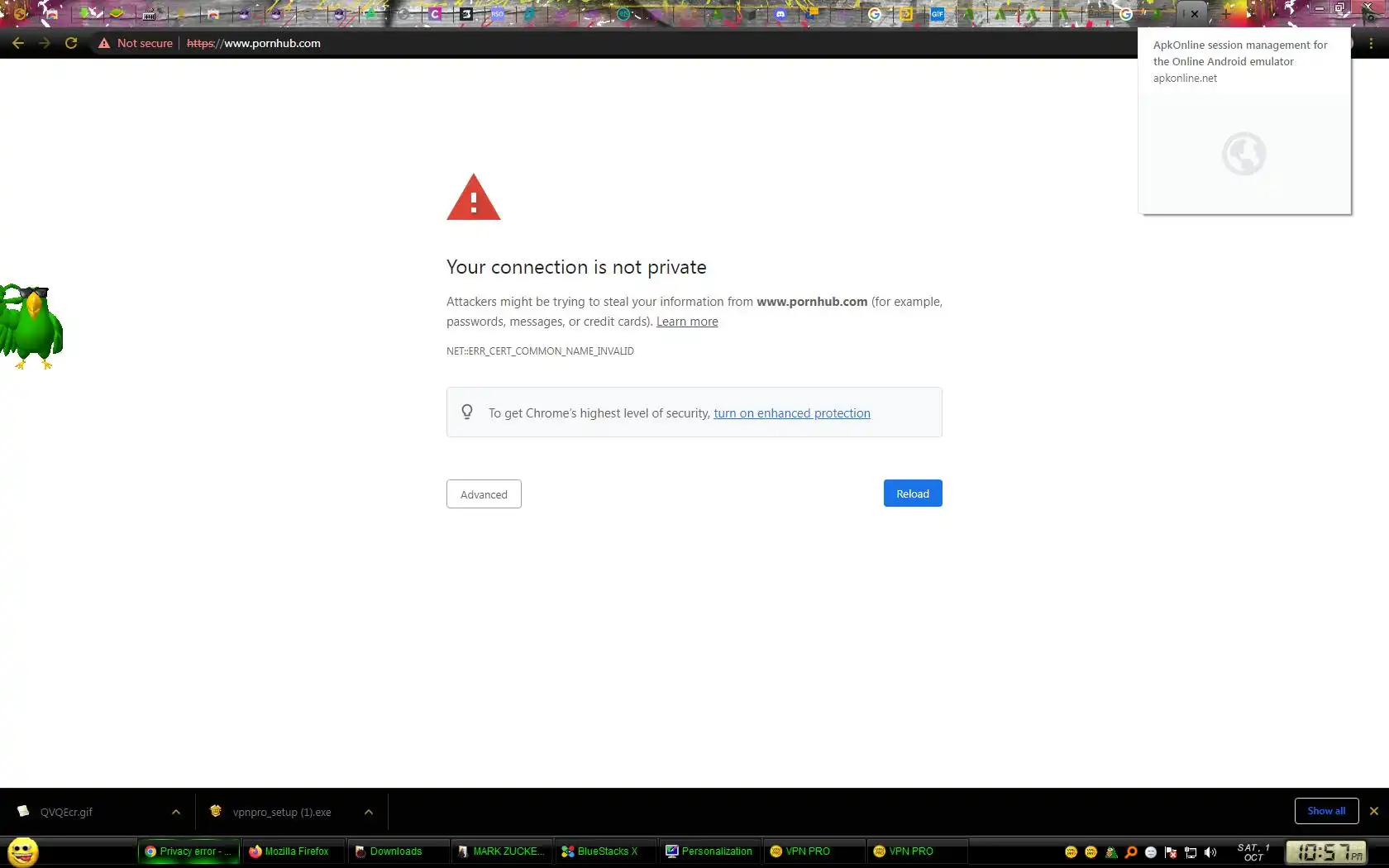Switch to BlueStacks X taskbar item
The image size is (1389, 868).
tap(607, 851)
